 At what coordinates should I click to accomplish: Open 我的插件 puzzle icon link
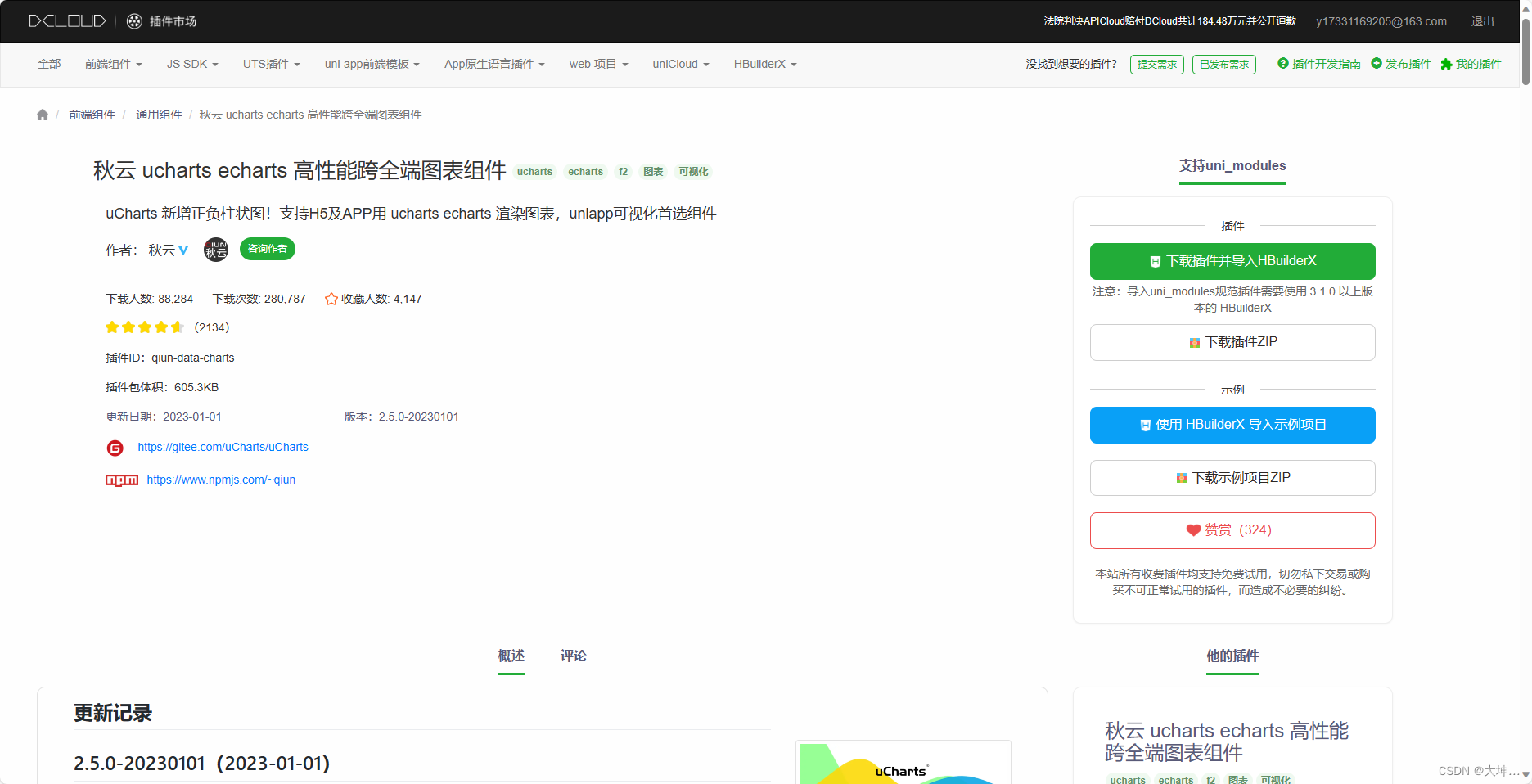pyautogui.click(x=1471, y=64)
